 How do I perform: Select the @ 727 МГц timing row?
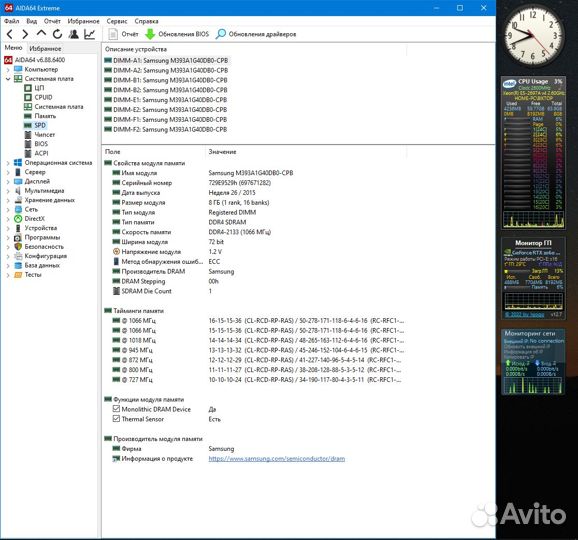pyautogui.click(x=257, y=380)
